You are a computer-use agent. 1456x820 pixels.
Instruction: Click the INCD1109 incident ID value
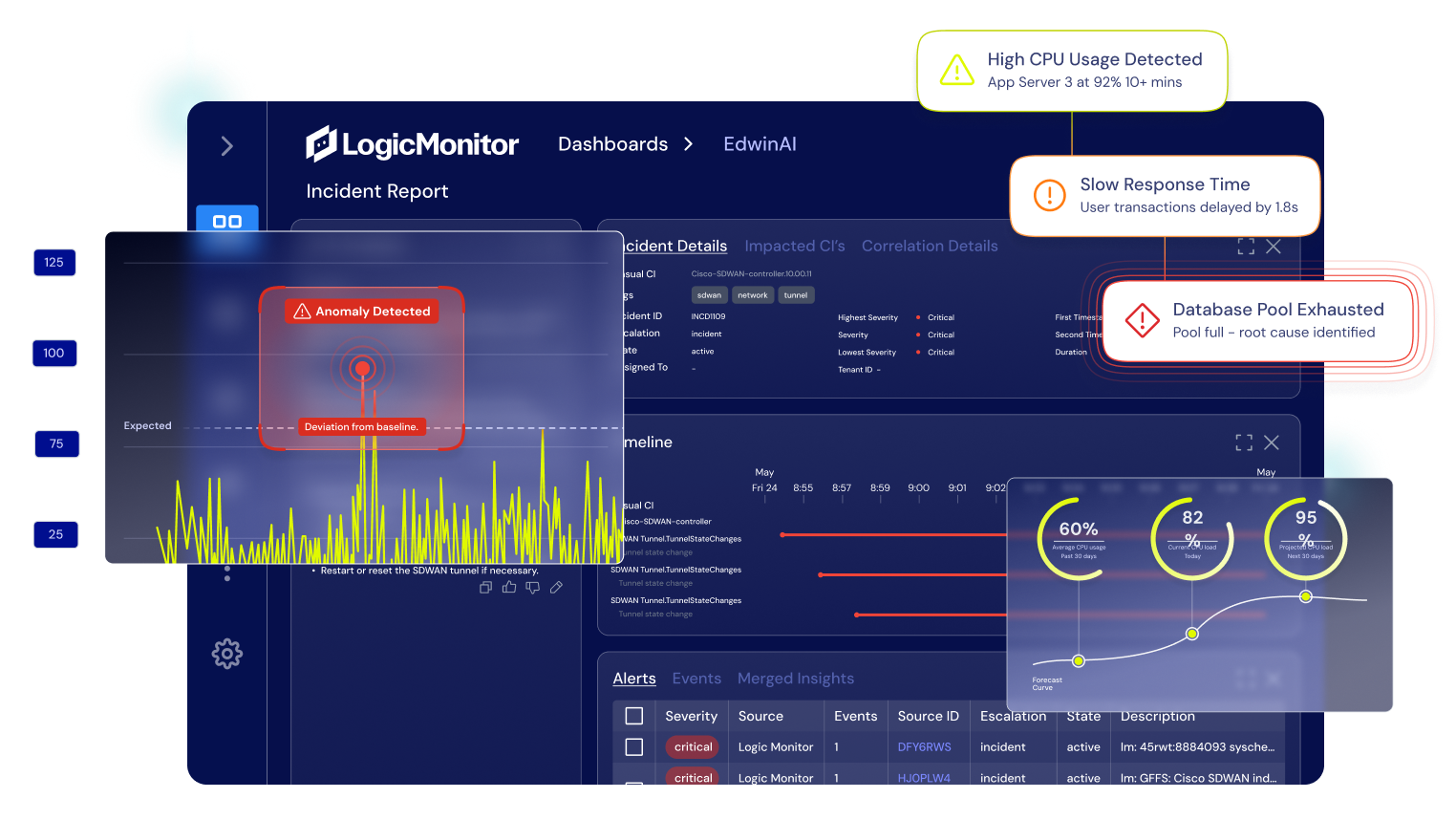[708, 316]
